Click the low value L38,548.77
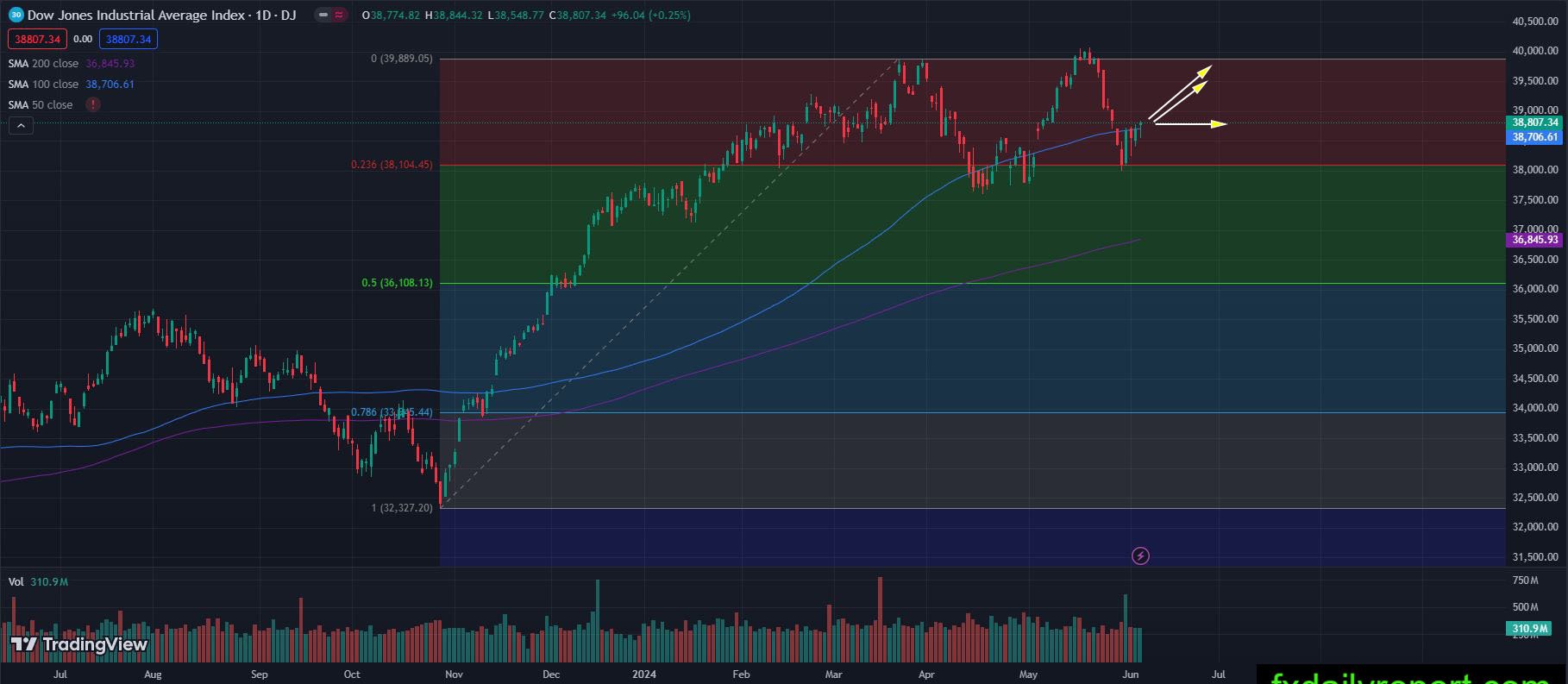The height and width of the screenshot is (684, 1568). point(516,15)
